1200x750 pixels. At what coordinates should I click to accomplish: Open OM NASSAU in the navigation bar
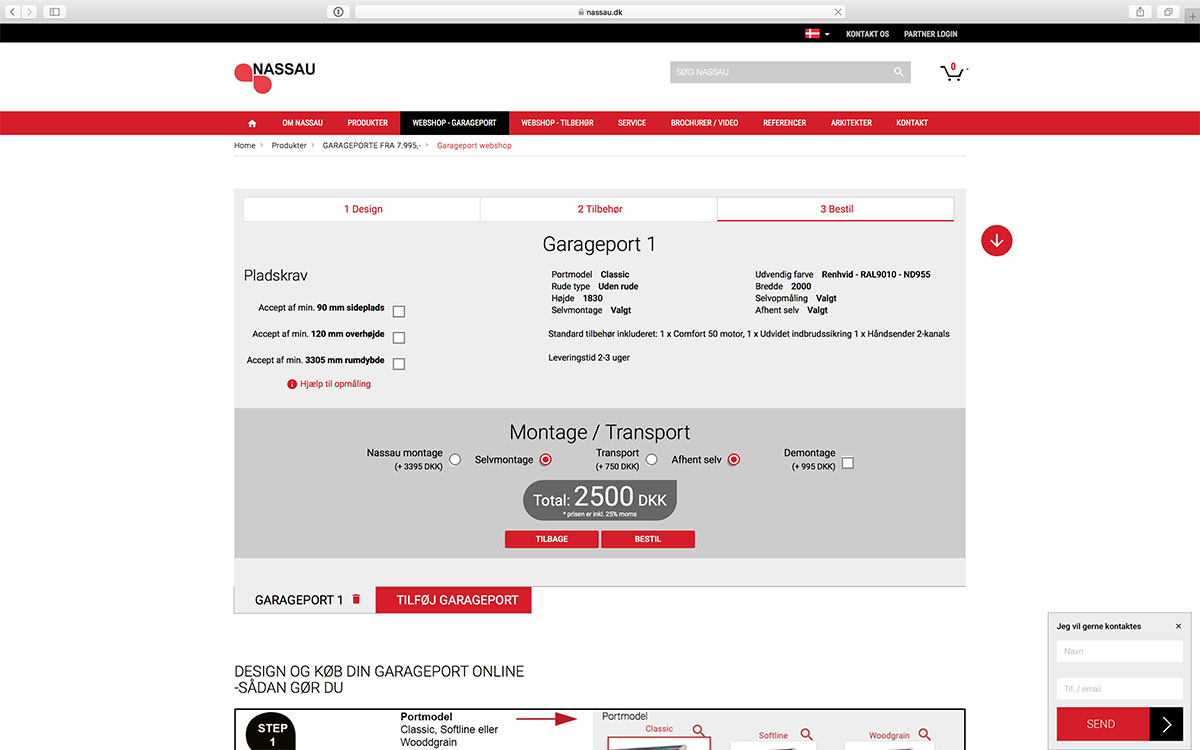[x=302, y=123]
